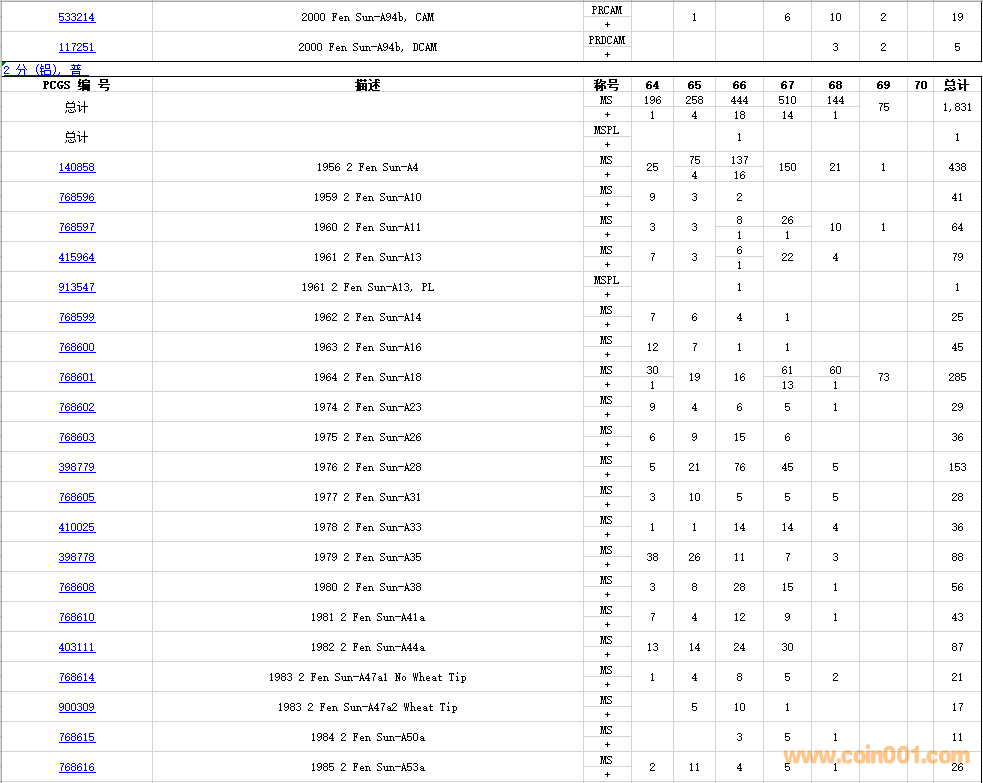The image size is (983, 783).
Task: Open link 398779 for 1976 2 Fen
Action: [77, 467]
